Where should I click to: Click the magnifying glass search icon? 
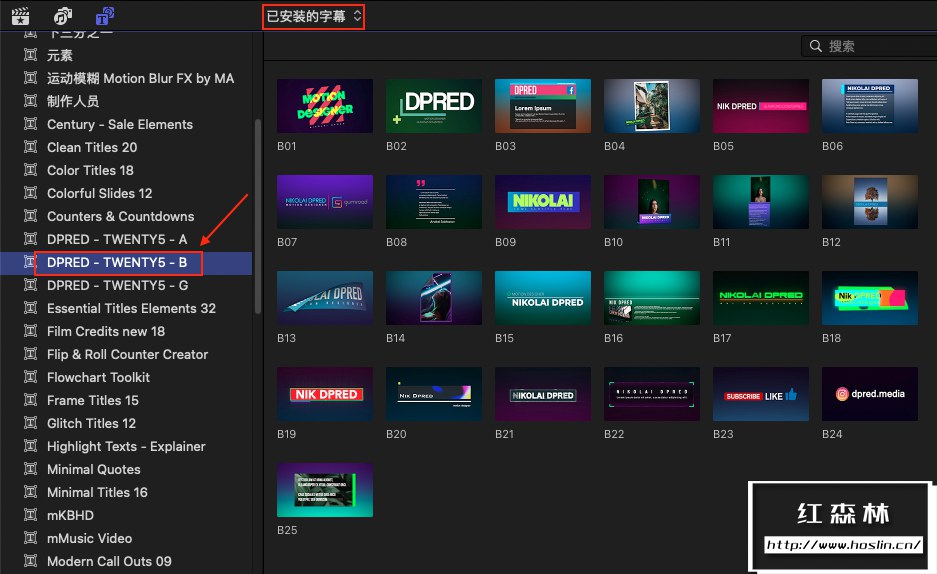815,46
